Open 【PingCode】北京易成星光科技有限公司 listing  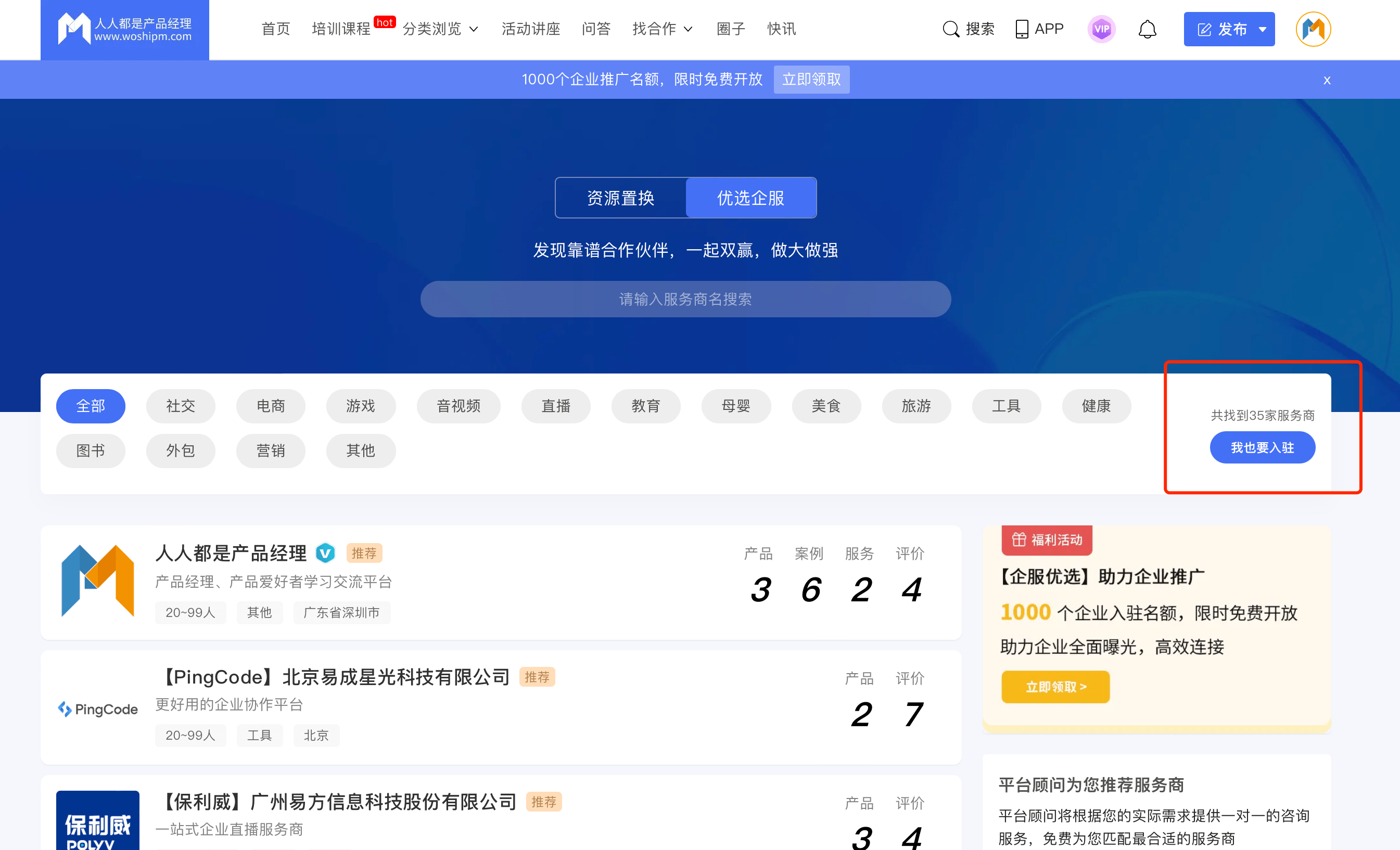pos(334,677)
